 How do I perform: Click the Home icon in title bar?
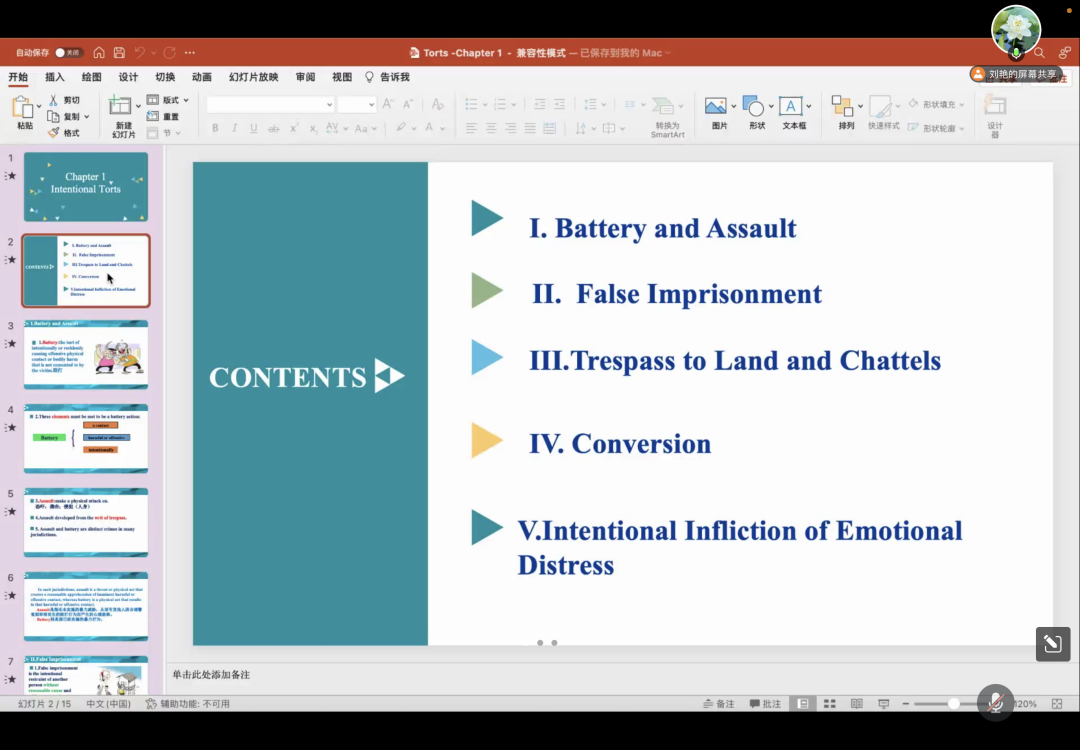point(99,53)
